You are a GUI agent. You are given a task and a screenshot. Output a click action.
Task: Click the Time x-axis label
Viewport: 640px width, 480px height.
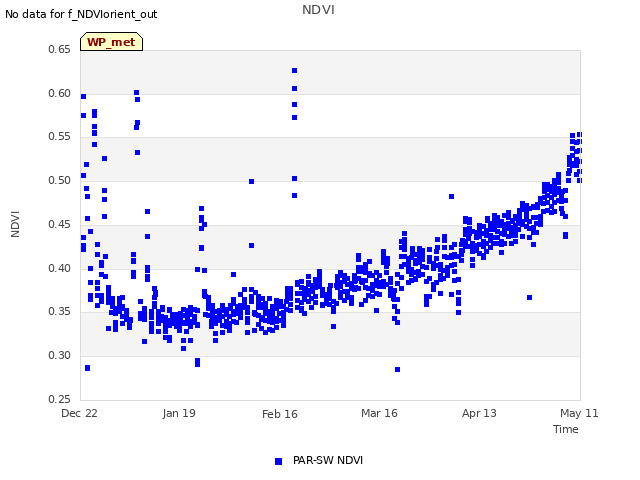(x=565, y=429)
